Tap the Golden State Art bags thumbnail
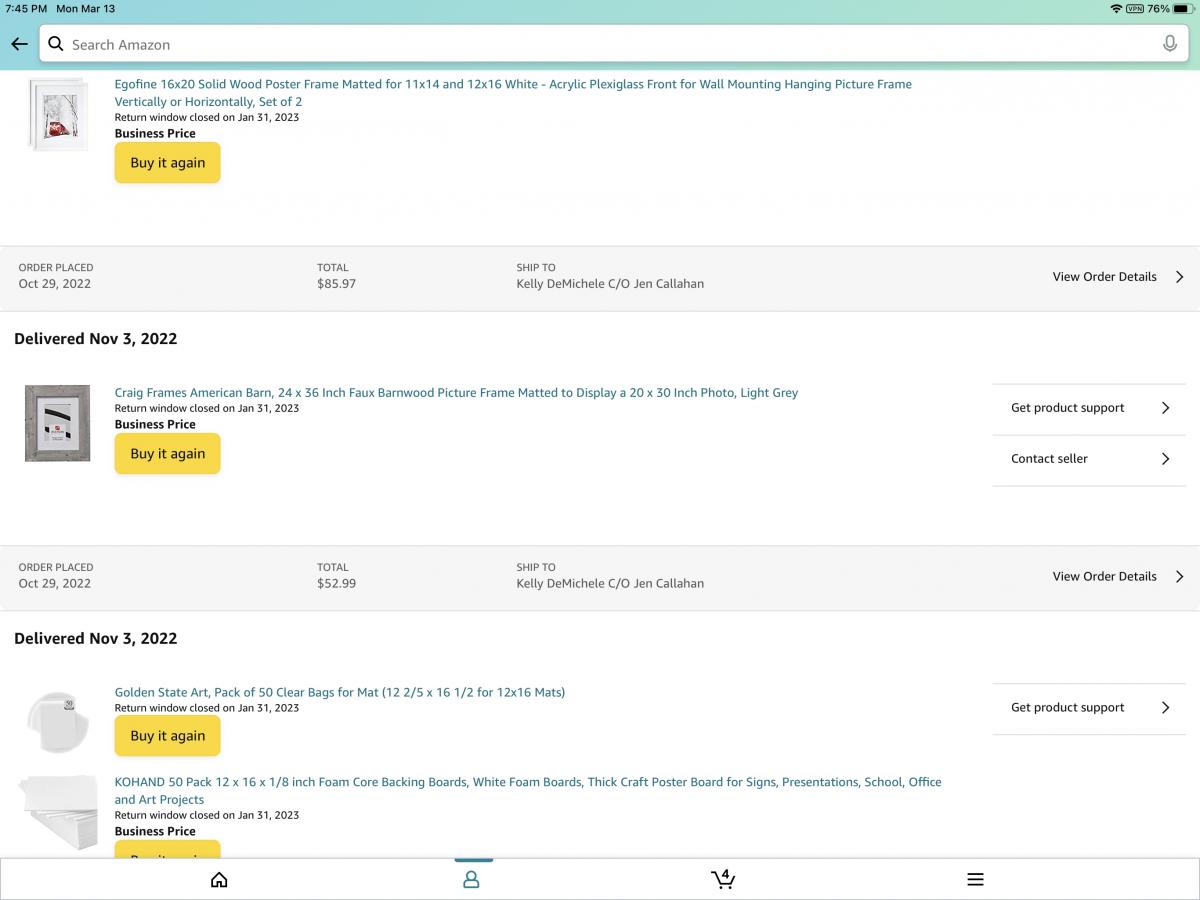 pyautogui.click(x=58, y=721)
